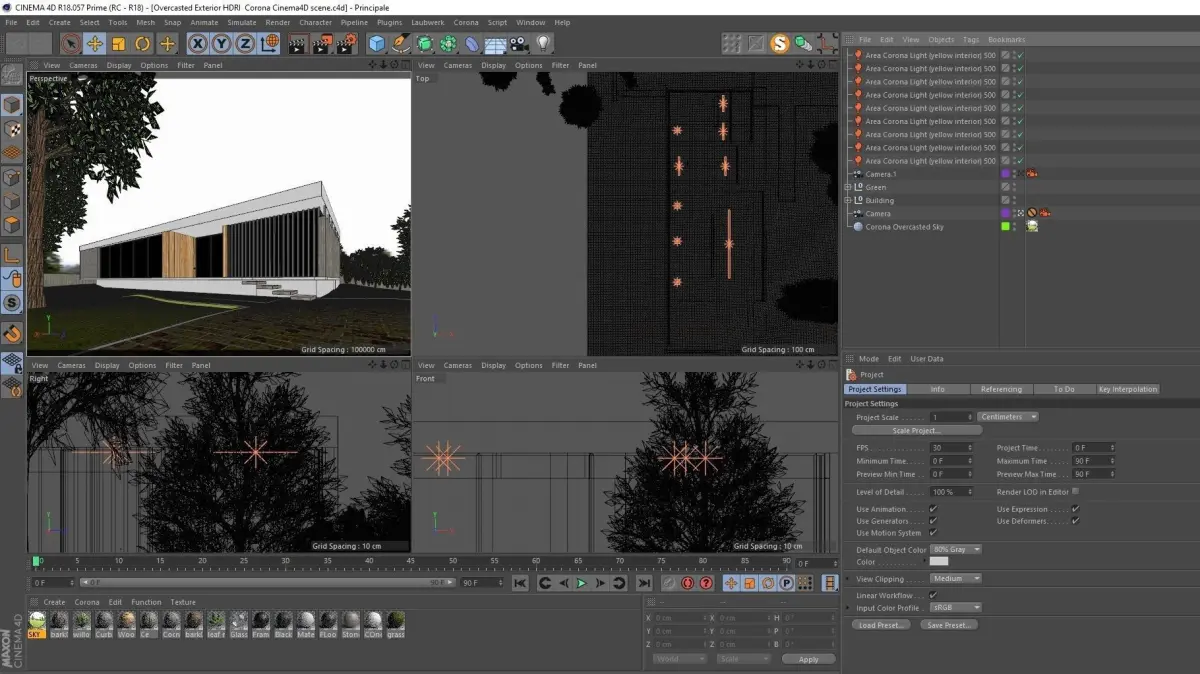Click the default object Color swatch
This screenshot has height=674, width=1200.
(x=939, y=561)
